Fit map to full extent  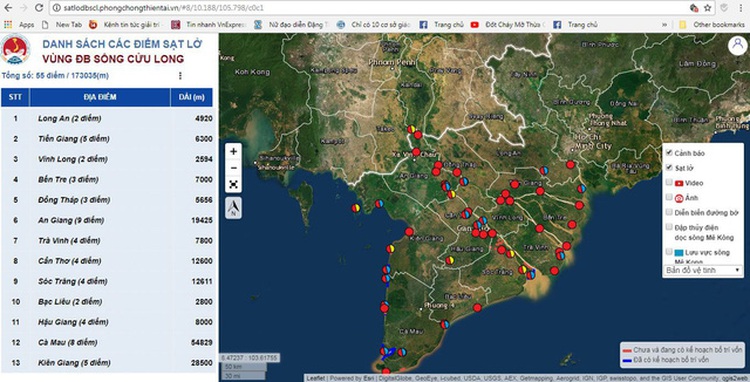click(x=233, y=184)
